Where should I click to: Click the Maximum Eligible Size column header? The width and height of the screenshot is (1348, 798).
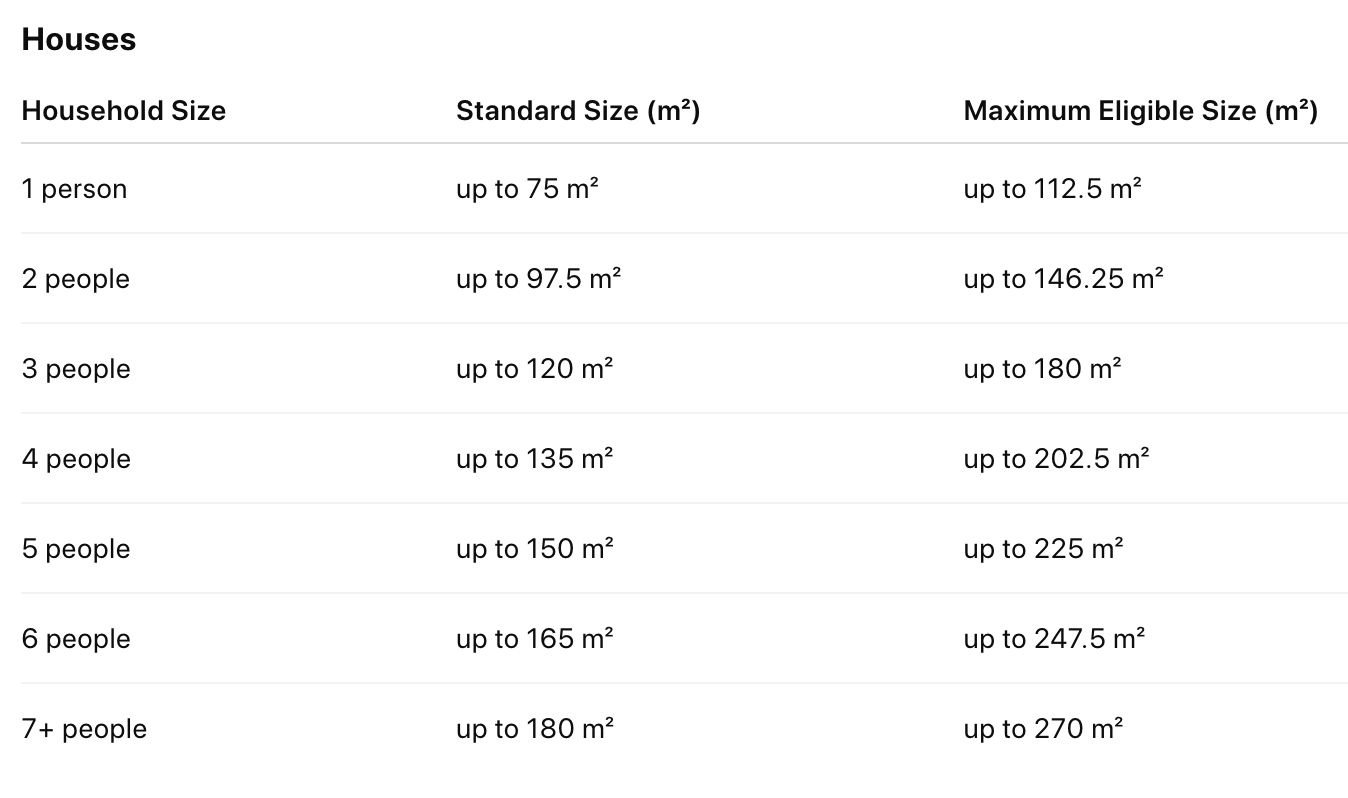tap(1140, 110)
